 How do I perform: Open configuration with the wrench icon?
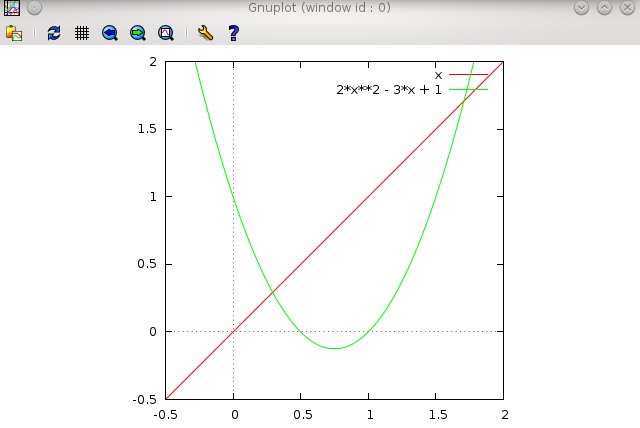205,33
